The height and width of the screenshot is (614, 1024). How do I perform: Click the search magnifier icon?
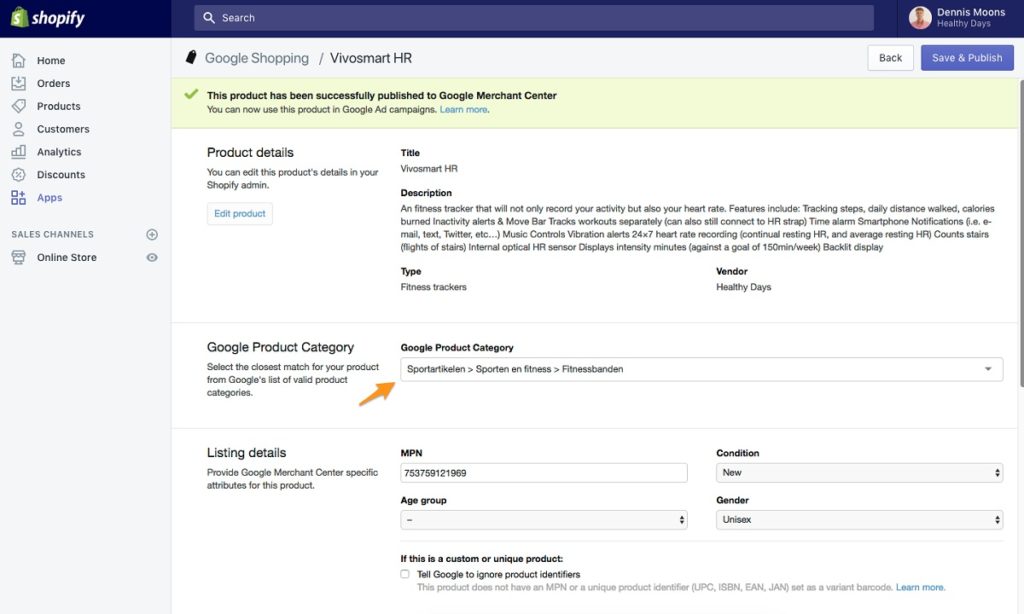(x=208, y=17)
